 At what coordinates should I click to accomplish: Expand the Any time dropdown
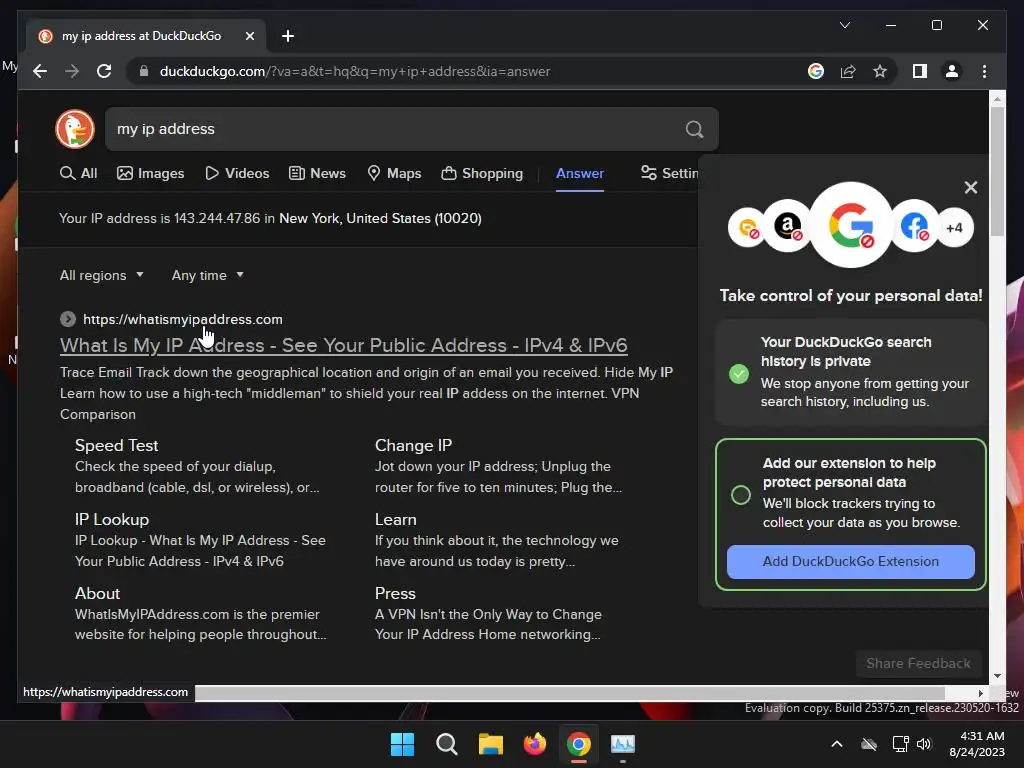208,275
